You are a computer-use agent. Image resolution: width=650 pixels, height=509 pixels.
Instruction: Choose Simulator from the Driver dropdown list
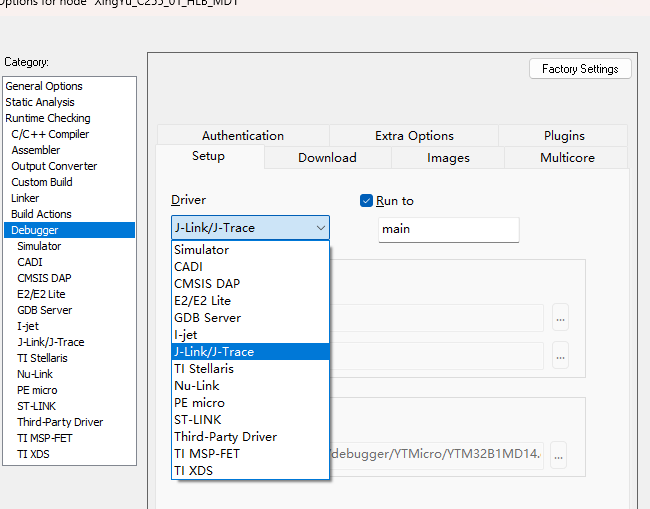pos(201,250)
